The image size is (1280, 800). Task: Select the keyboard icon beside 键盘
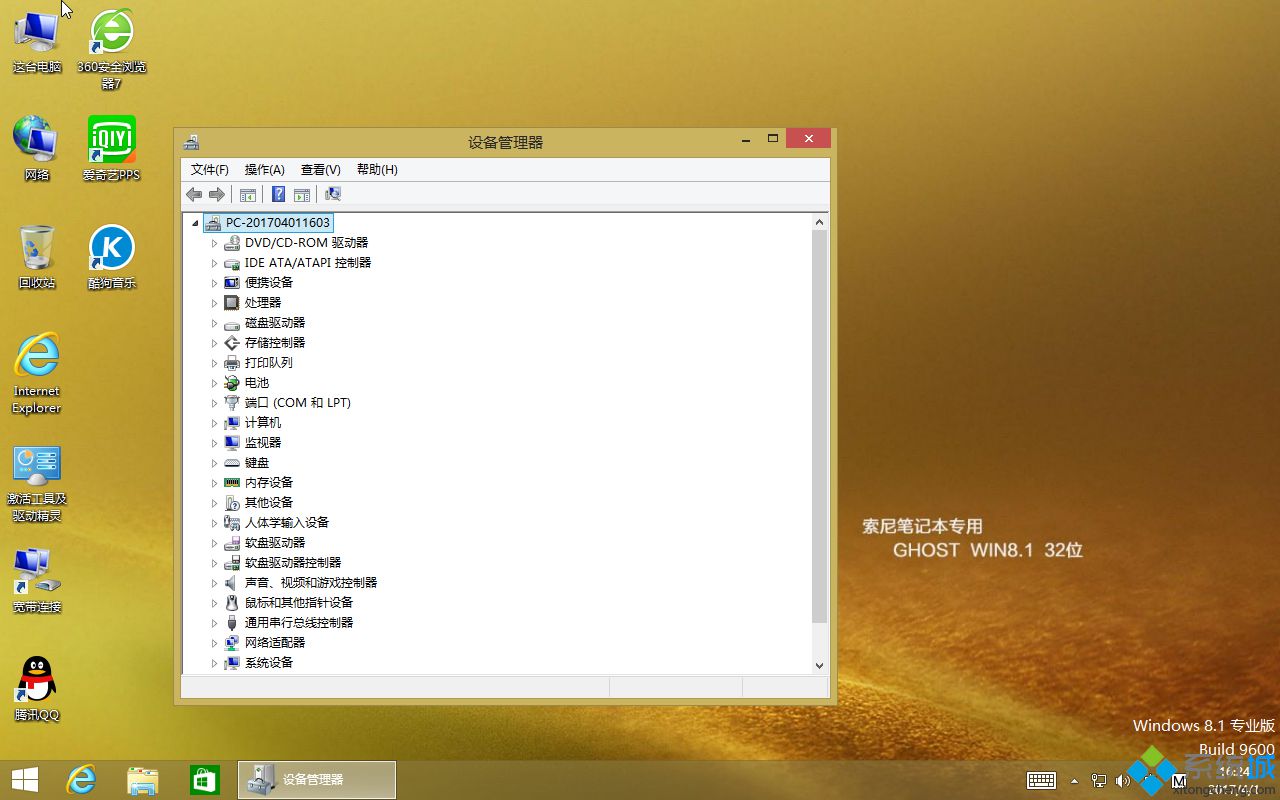(232, 462)
